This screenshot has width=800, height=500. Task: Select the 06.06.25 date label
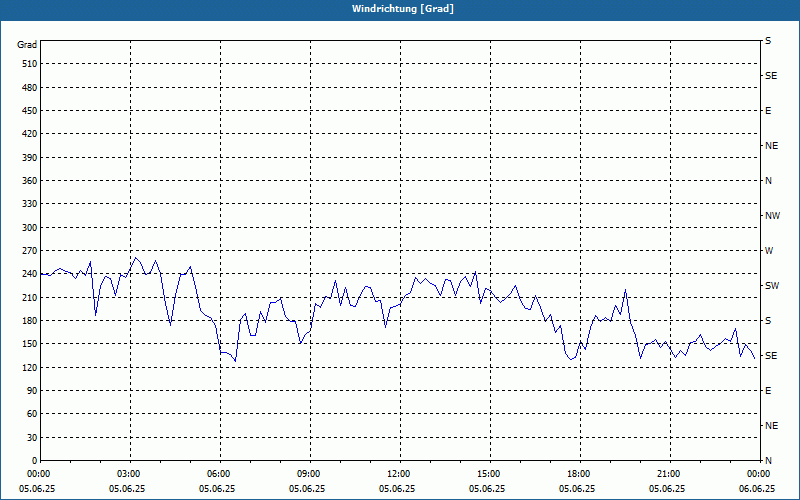757,489
